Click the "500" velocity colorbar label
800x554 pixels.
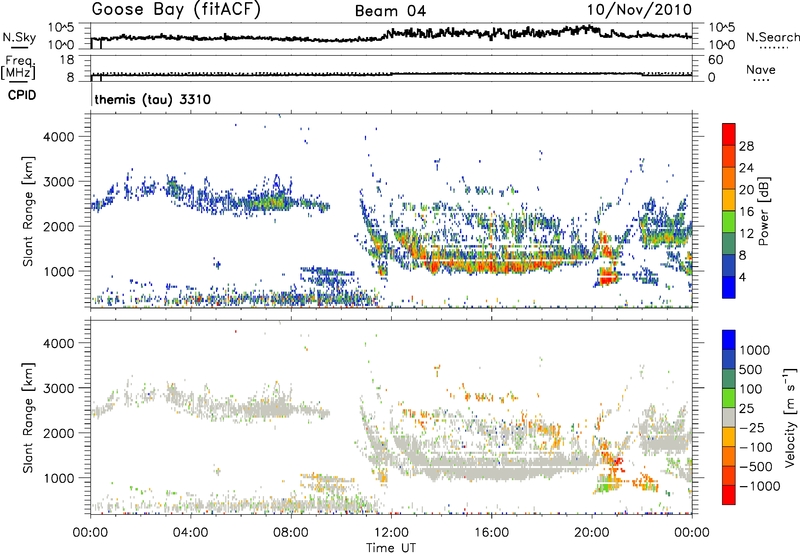pos(751,370)
